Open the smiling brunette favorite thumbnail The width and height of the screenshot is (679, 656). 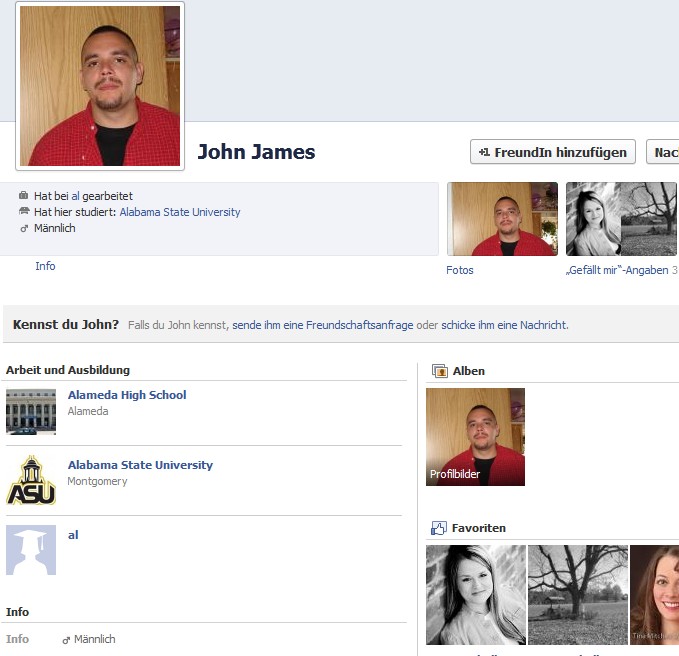click(x=654, y=595)
